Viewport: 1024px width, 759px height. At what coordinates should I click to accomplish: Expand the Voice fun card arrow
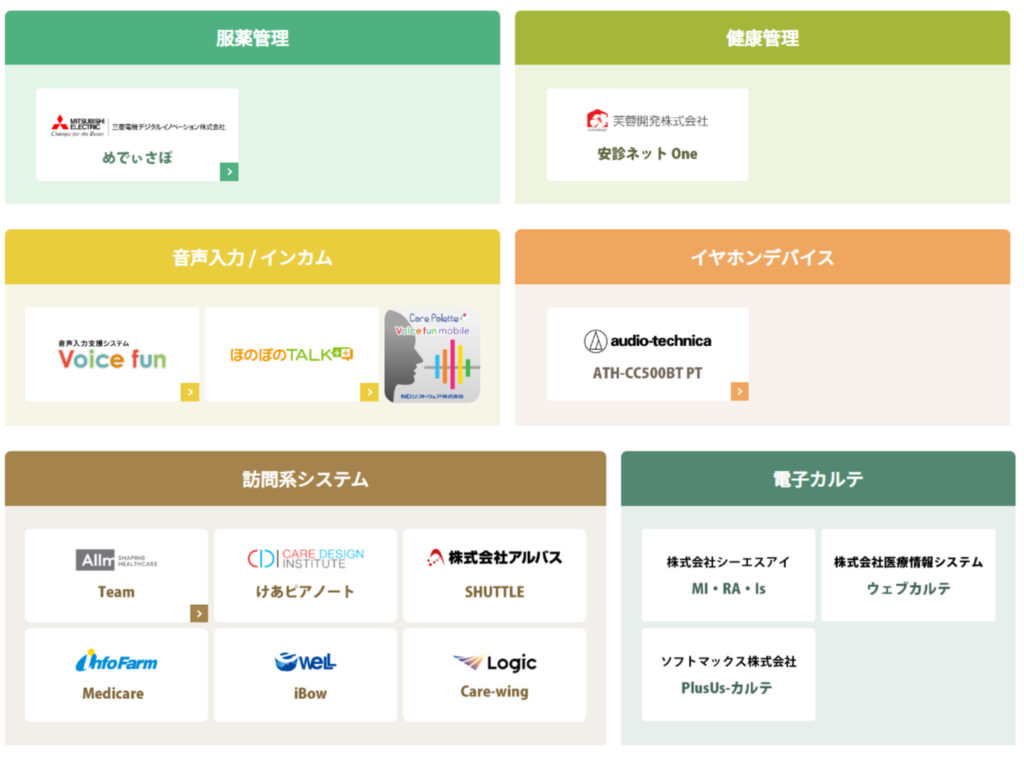click(190, 392)
